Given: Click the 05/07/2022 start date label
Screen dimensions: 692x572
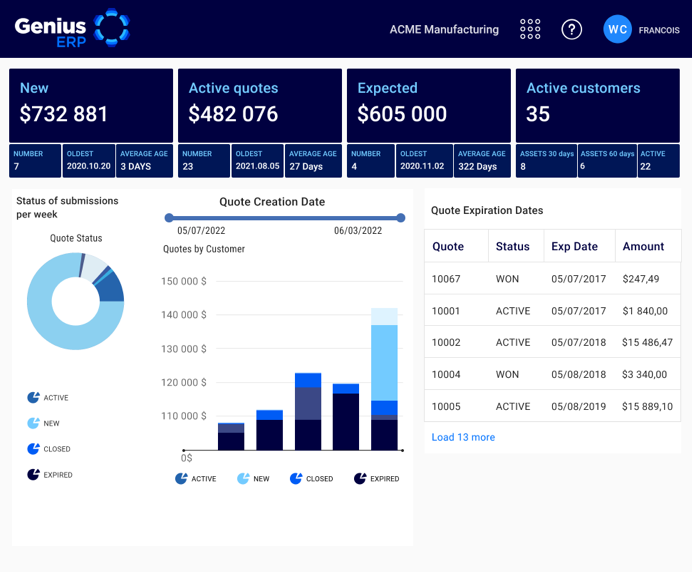Looking at the screenshot, I should pos(201,230).
